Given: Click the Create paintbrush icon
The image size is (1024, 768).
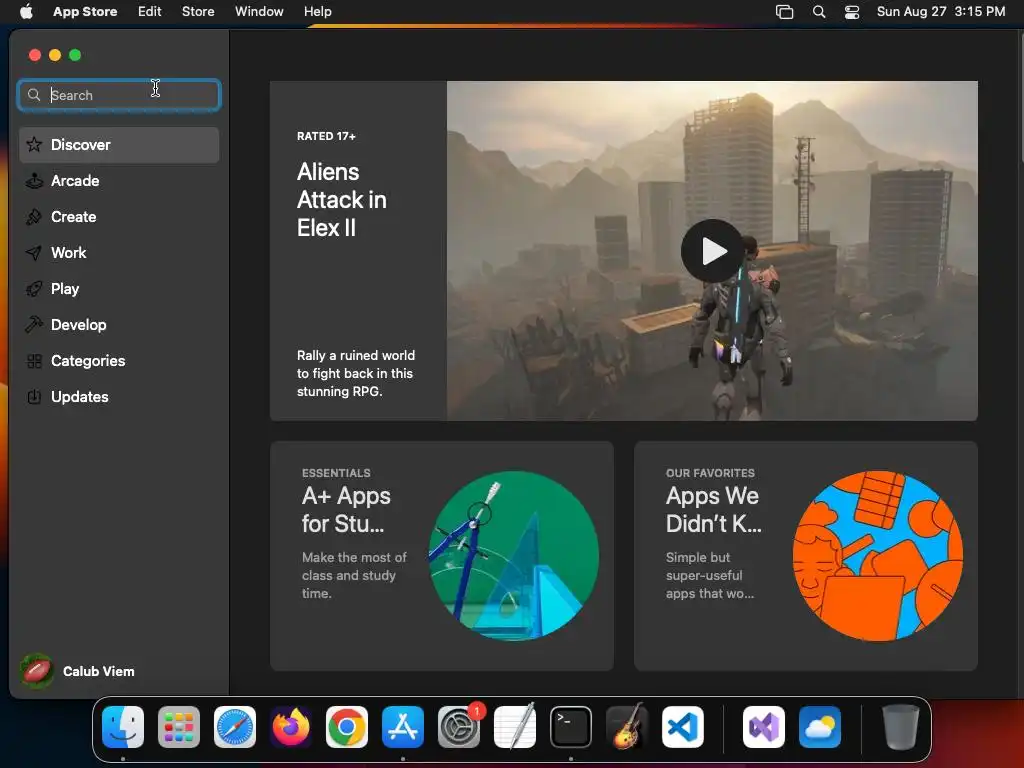Looking at the screenshot, I should pyautogui.click(x=34, y=217).
